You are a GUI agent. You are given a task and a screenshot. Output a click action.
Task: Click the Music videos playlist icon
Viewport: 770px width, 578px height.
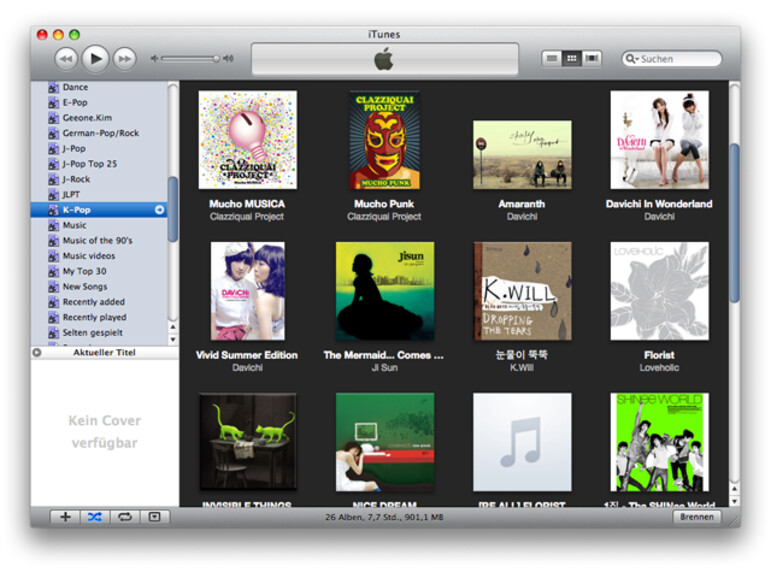[x=54, y=256]
